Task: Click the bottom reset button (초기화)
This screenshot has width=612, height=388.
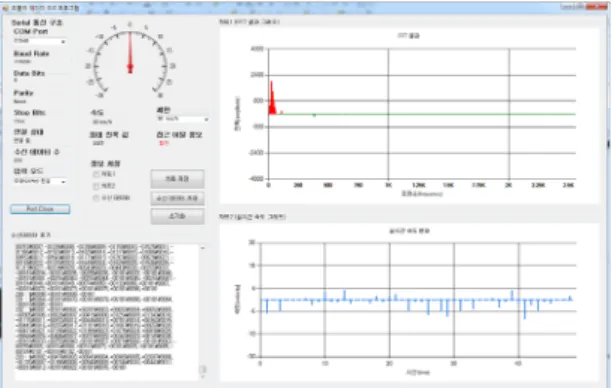Action: pyautogui.click(x=178, y=216)
